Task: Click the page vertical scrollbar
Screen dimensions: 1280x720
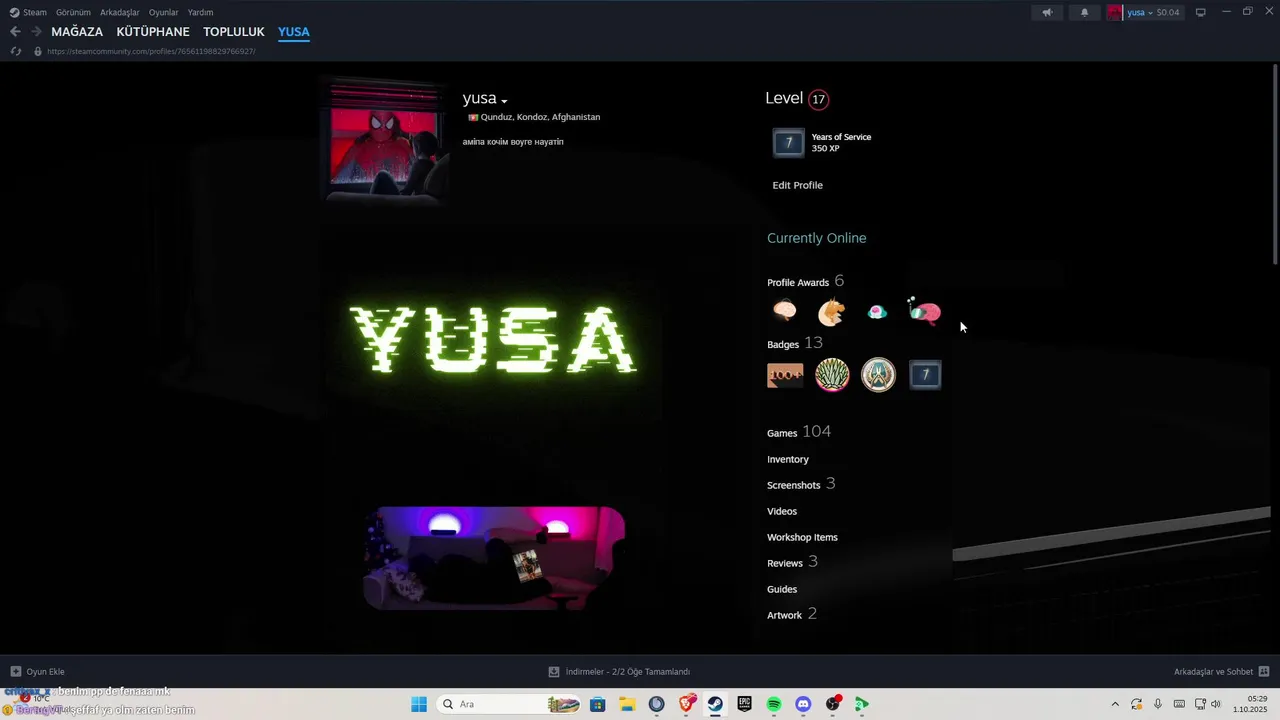Action: 1275,165
